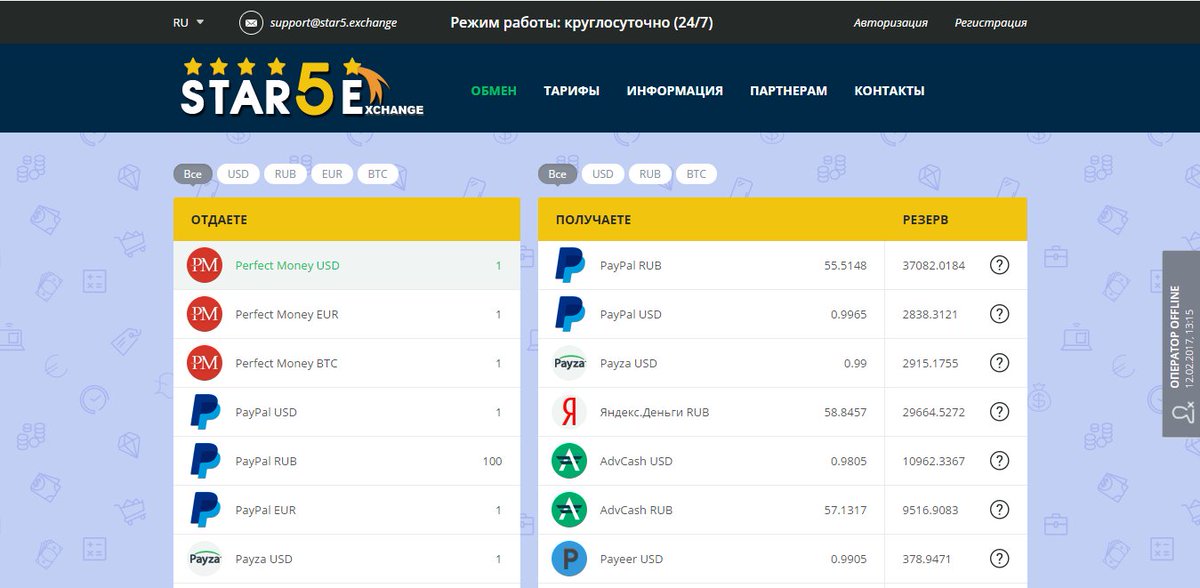The width and height of the screenshot is (1200, 588).
Task: Select Все filter above Получаете list
Action: click(x=558, y=174)
